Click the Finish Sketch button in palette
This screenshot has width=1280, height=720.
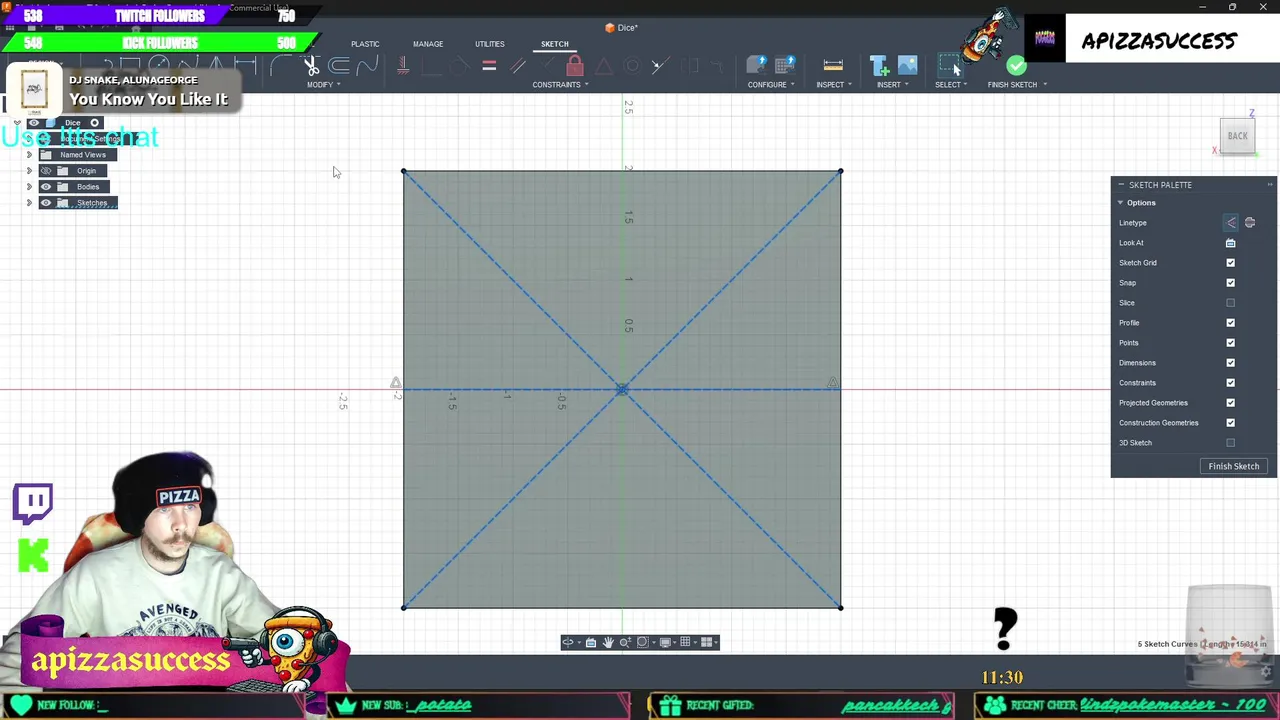pyautogui.click(x=1234, y=466)
